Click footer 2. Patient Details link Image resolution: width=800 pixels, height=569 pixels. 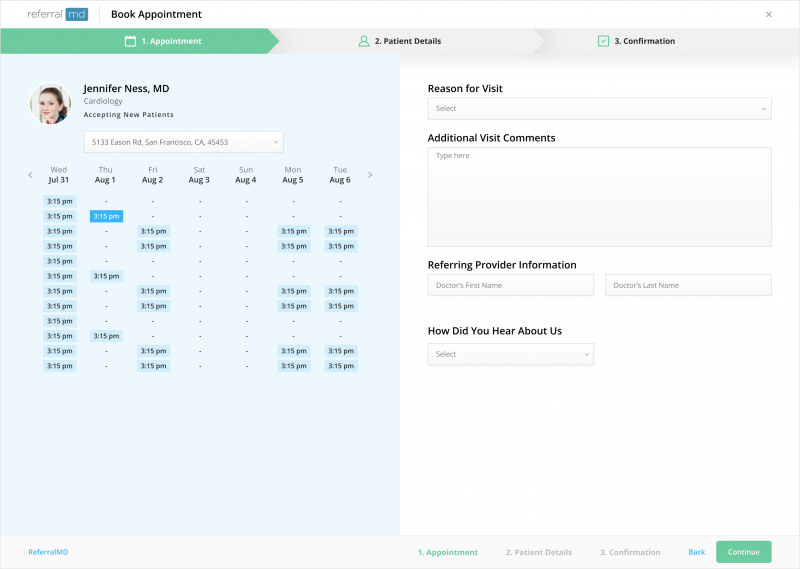tap(539, 552)
